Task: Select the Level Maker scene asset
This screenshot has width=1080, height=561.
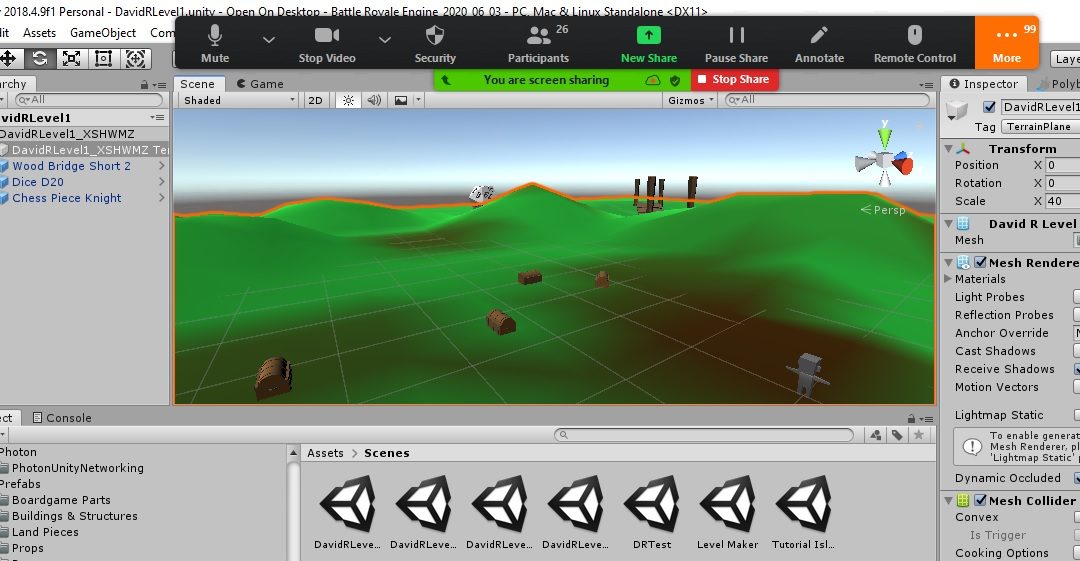Action: (727, 511)
